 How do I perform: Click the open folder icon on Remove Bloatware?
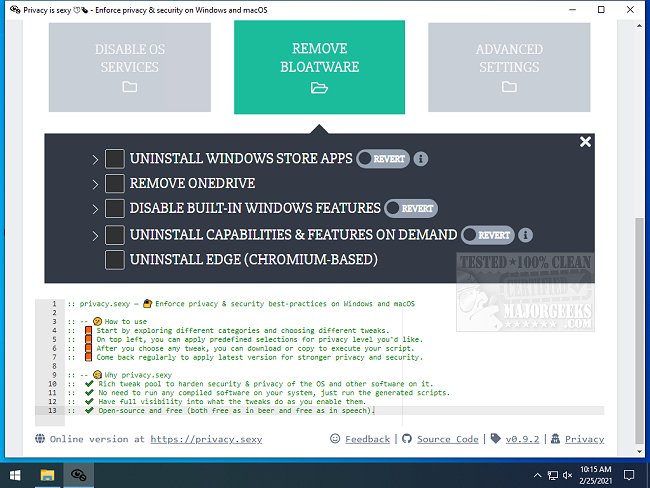click(x=319, y=87)
